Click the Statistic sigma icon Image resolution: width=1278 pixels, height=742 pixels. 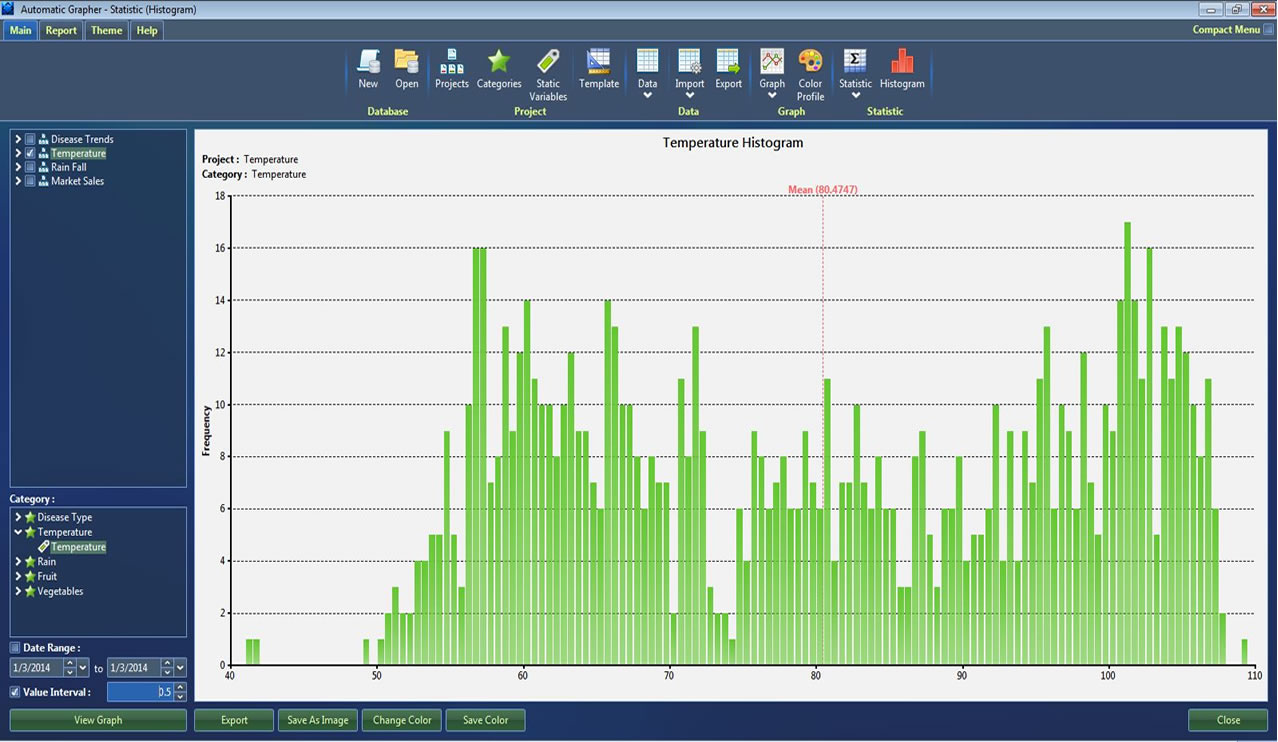point(855,61)
